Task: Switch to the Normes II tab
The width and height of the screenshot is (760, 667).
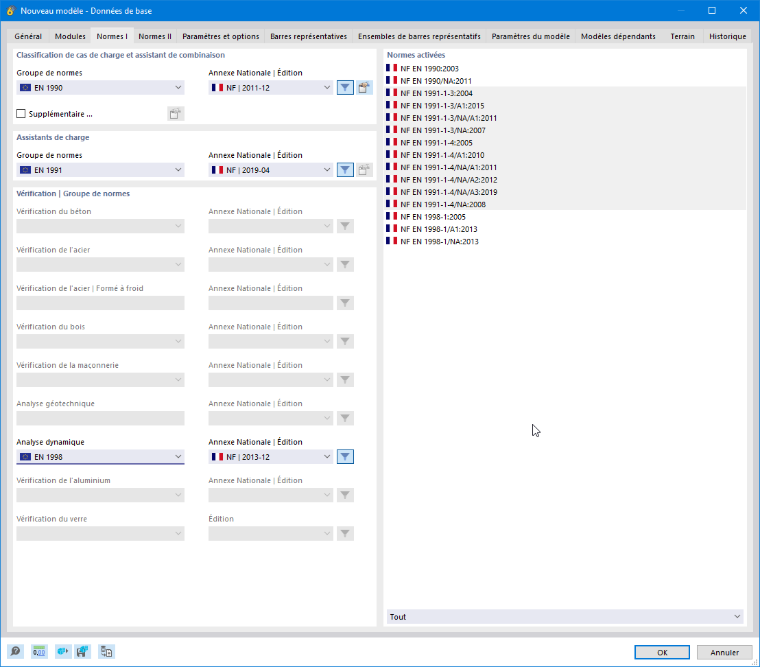Action: 155,36
